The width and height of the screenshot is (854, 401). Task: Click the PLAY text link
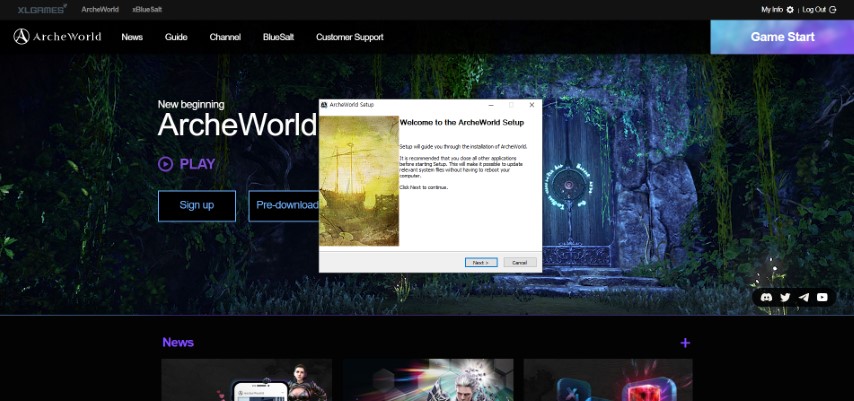pos(197,164)
